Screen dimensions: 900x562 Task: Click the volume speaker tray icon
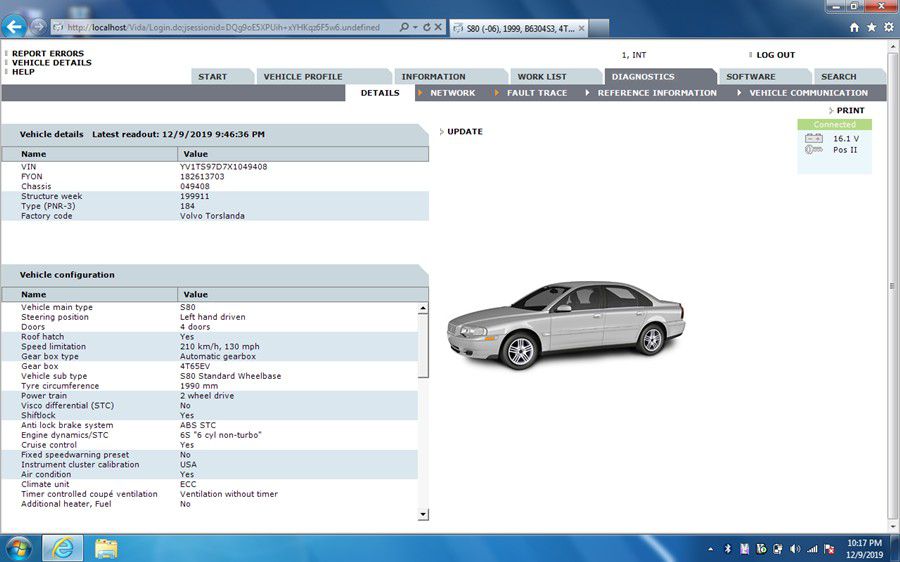click(x=794, y=549)
